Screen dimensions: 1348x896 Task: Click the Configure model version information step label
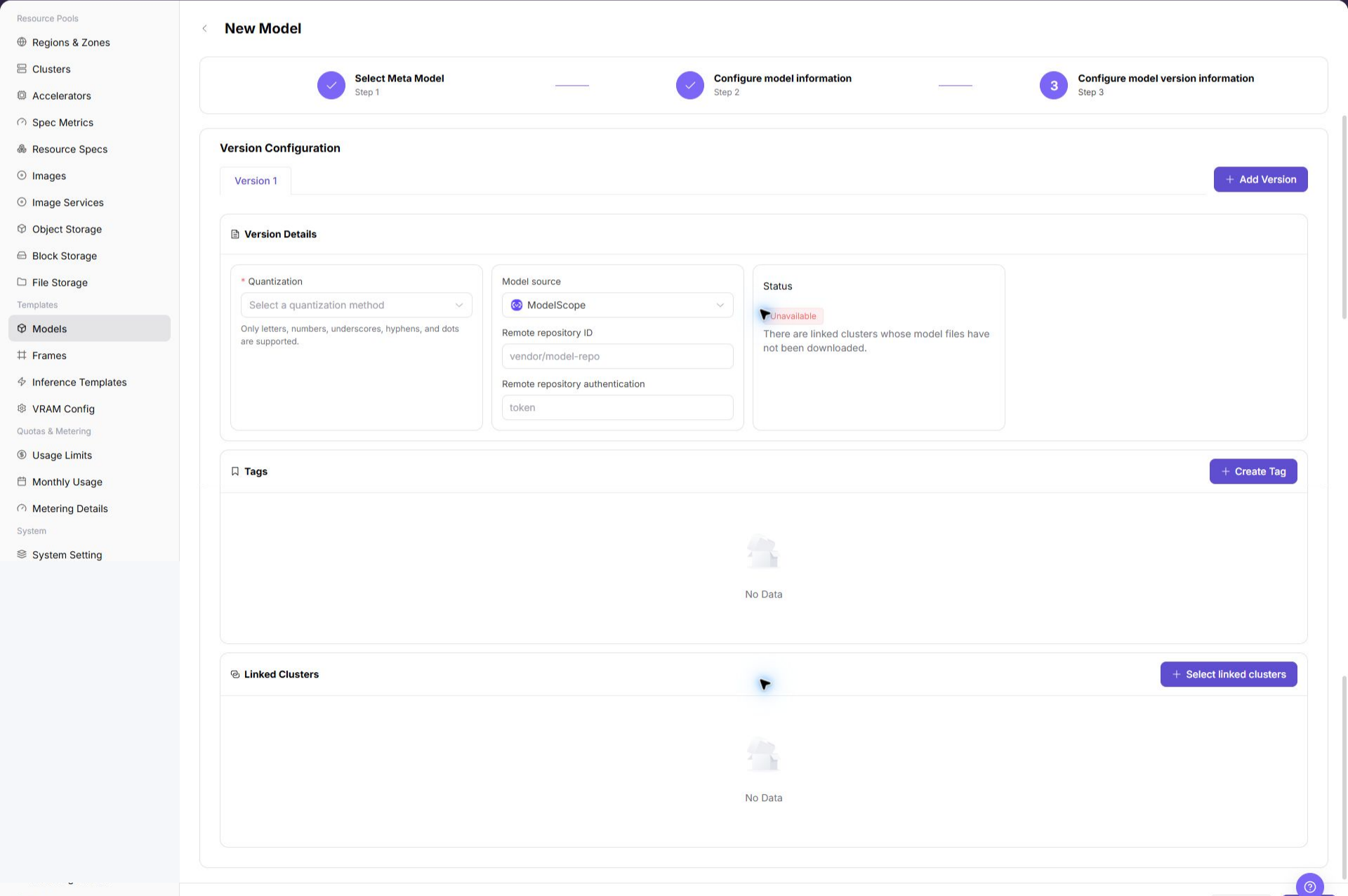[1166, 78]
